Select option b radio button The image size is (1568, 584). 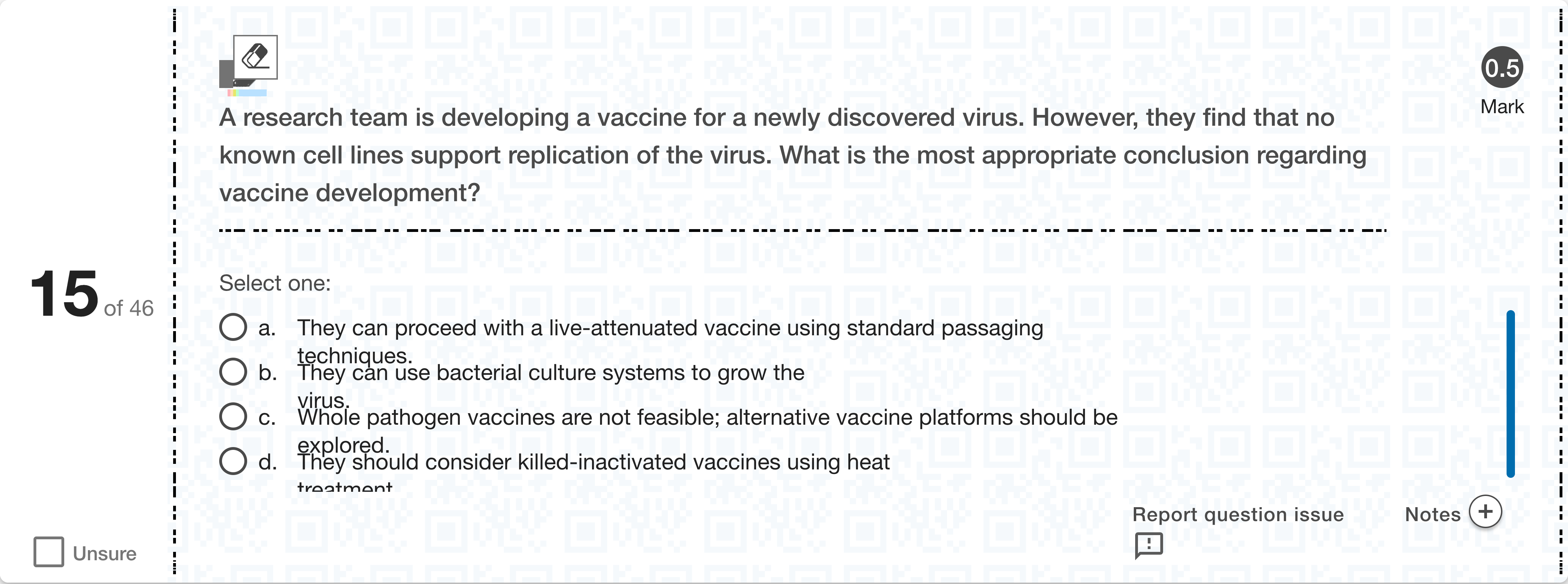click(233, 372)
